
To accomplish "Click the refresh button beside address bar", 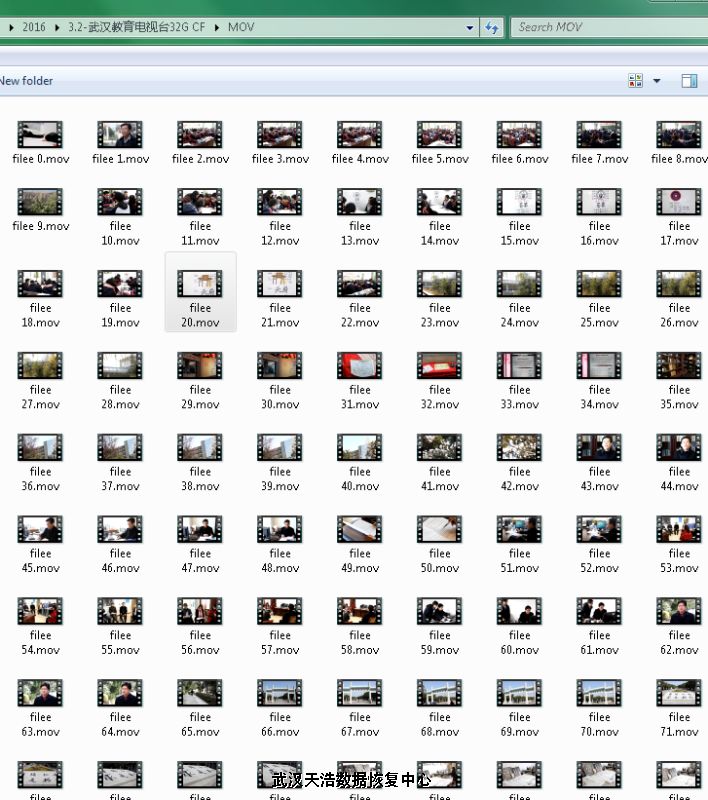I will click(492, 27).
